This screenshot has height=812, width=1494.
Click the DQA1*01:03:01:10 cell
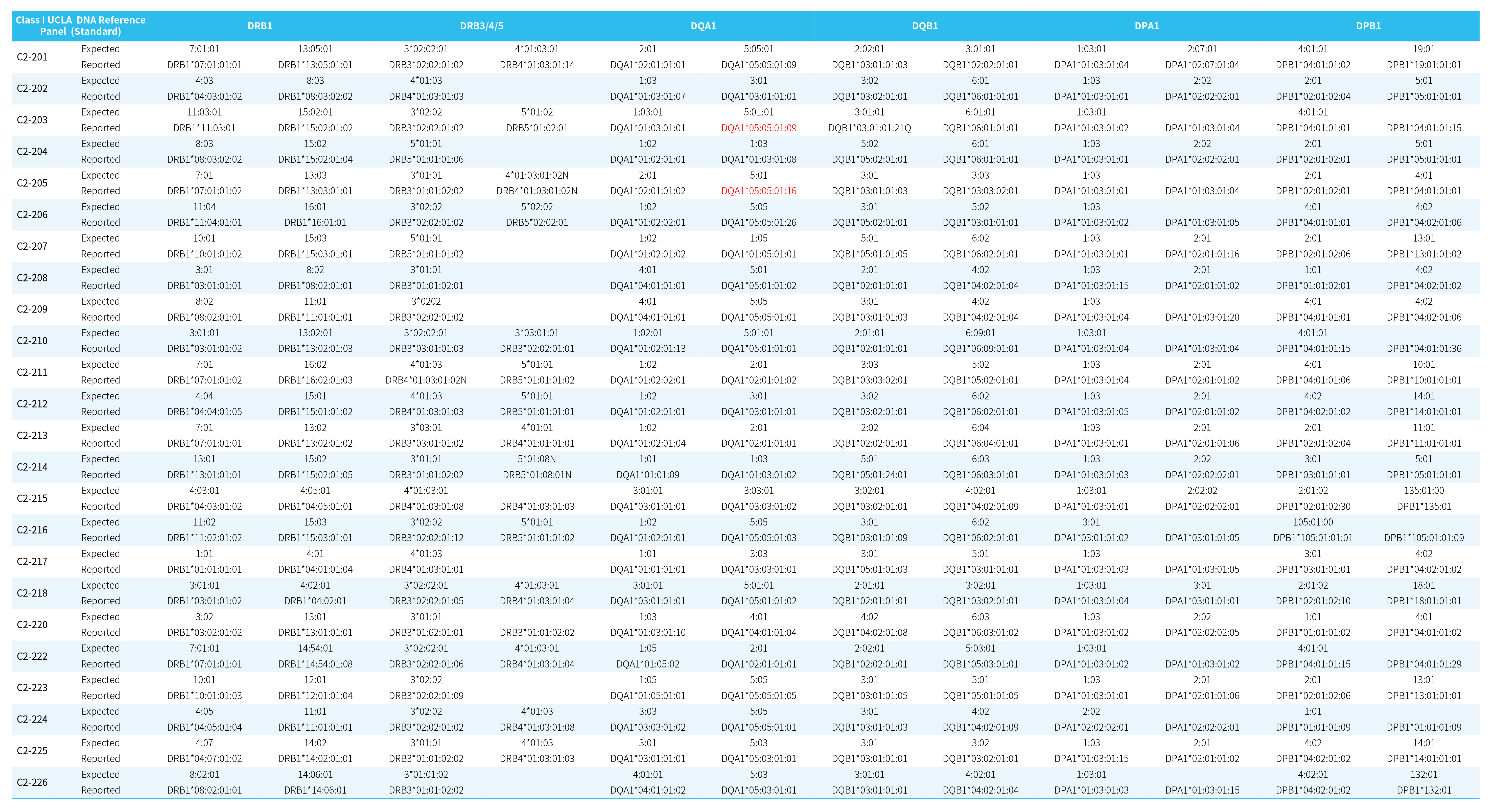tap(648, 633)
